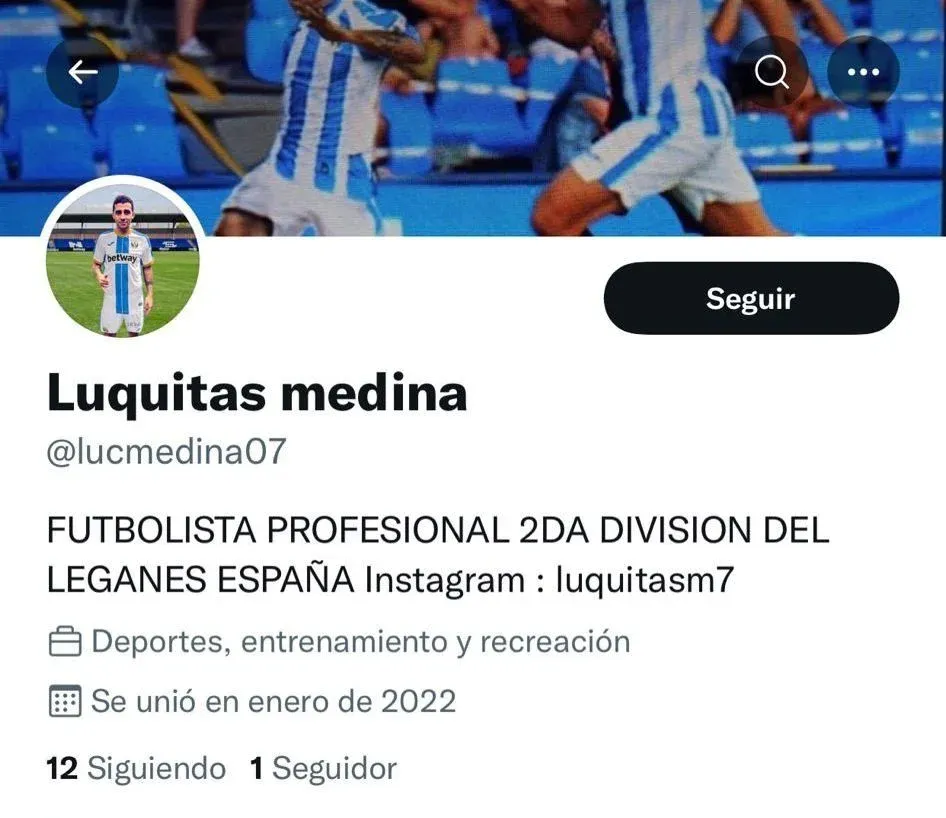Click the number 1 follower count
This screenshot has height=818, width=946.
256,768
